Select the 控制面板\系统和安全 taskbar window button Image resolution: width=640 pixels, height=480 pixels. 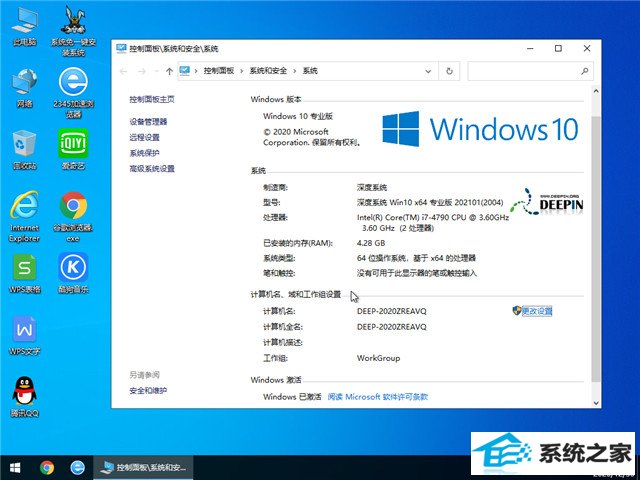(144, 467)
